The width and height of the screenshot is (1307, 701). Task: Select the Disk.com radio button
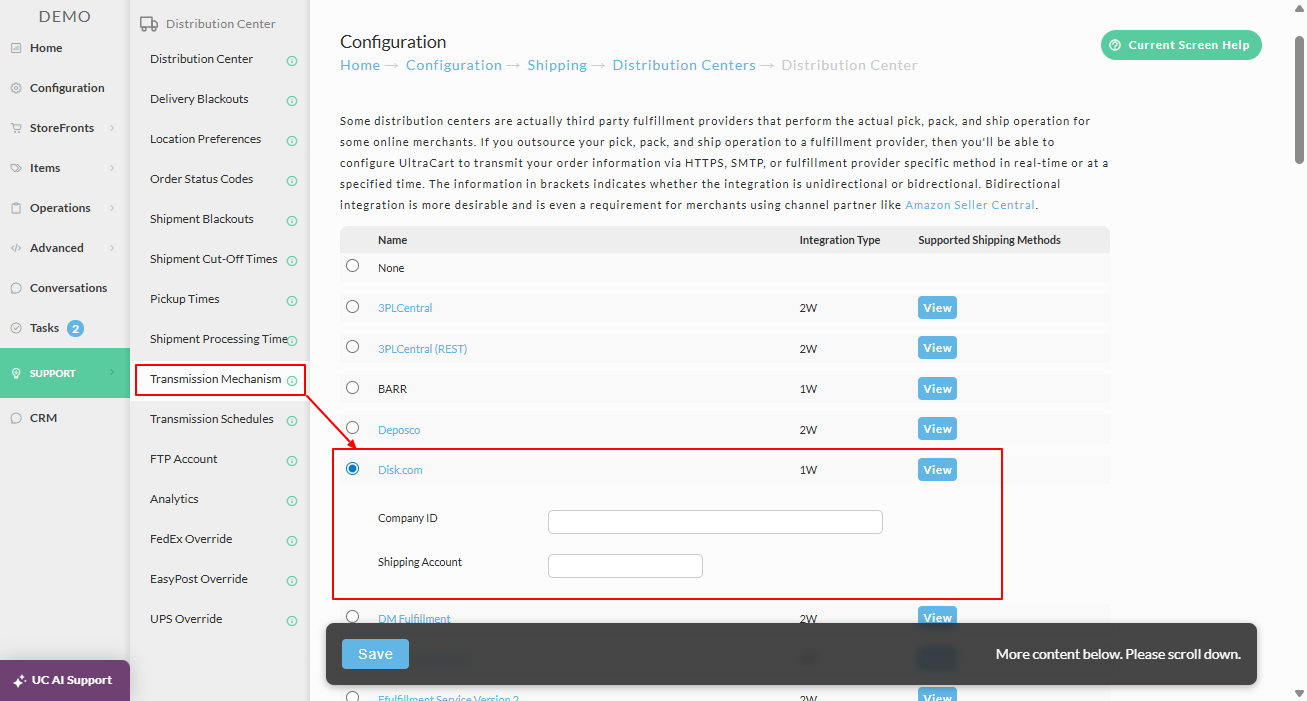pos(352,468)
